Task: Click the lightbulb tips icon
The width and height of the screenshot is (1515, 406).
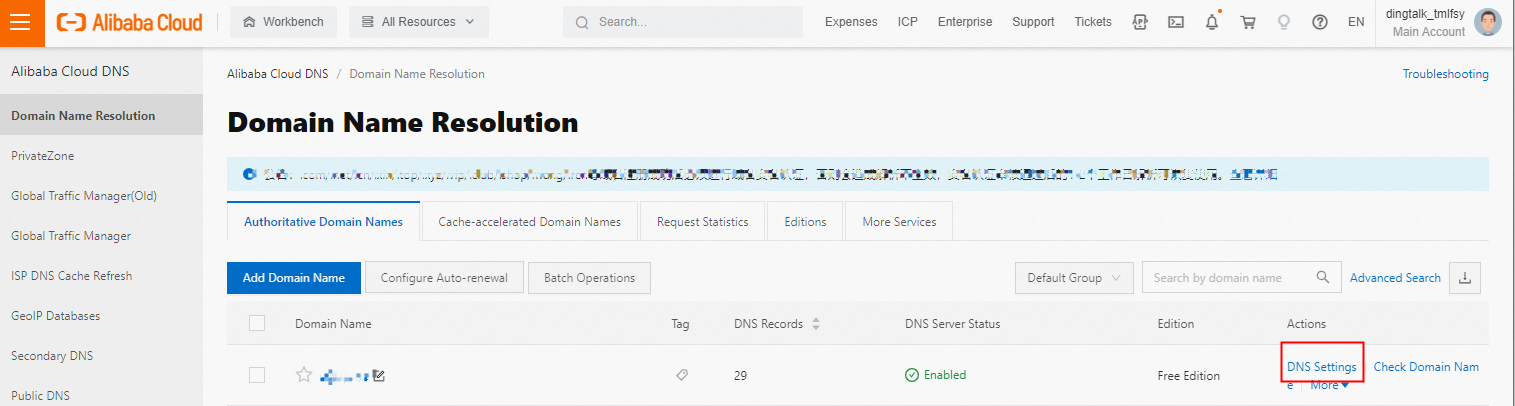Action: tap(1284, 22)
